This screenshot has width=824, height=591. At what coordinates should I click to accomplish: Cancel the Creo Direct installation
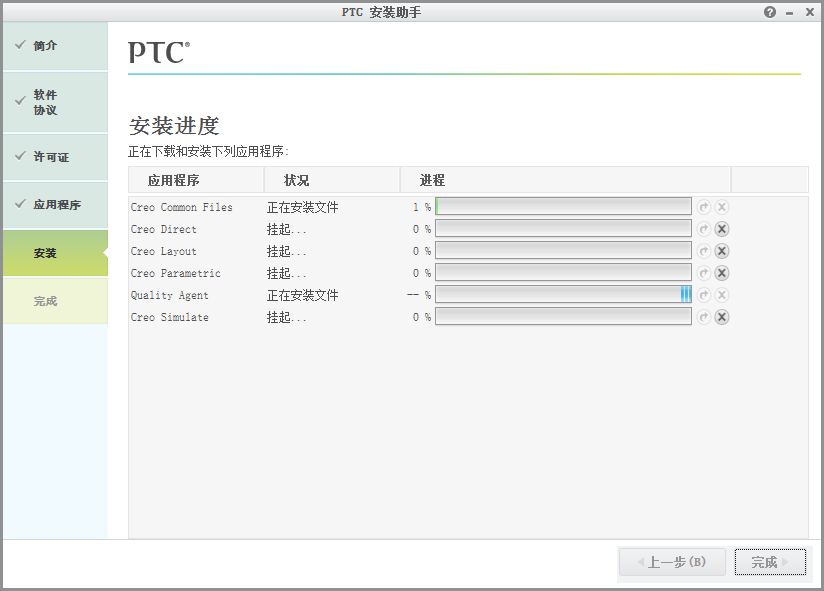click(x=722, y=229)
